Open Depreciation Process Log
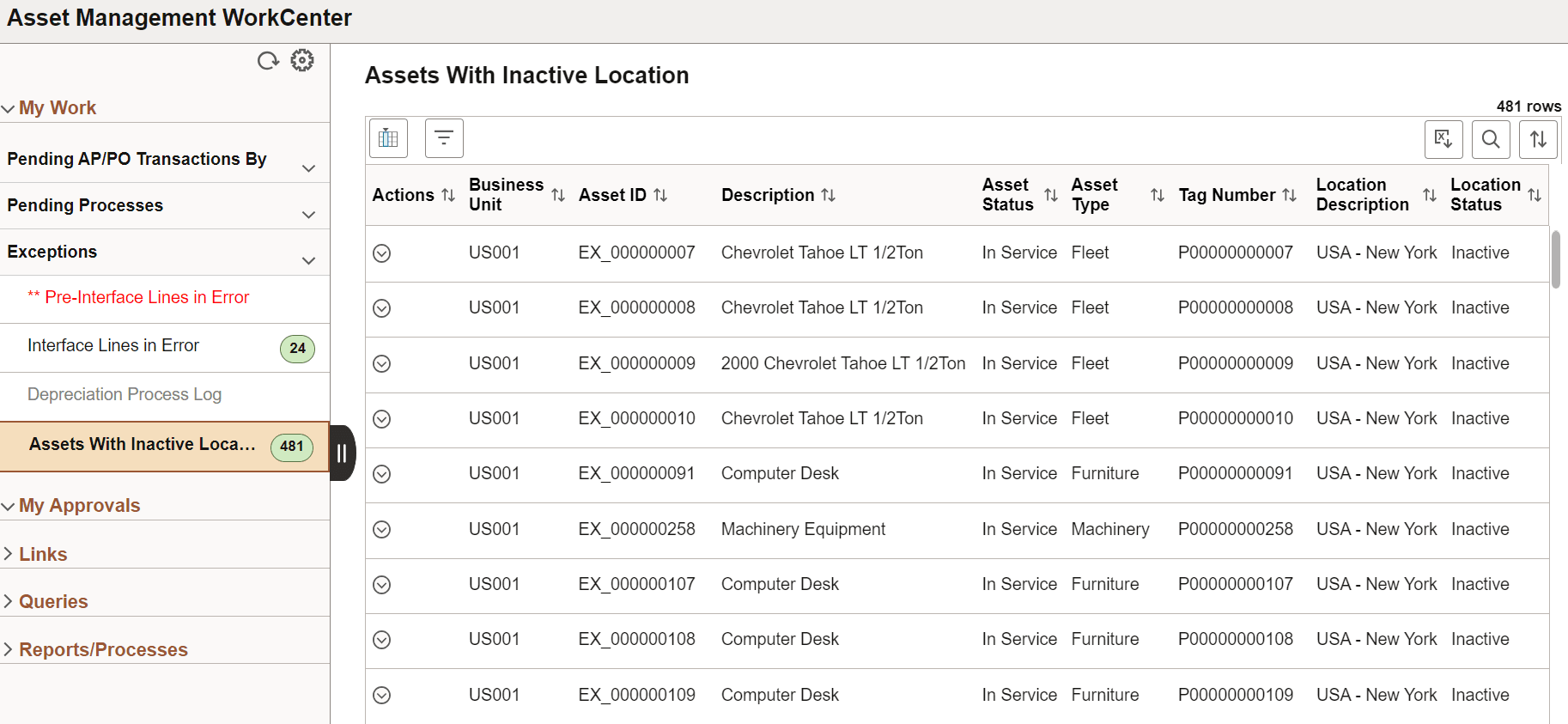 coord(125,394)
